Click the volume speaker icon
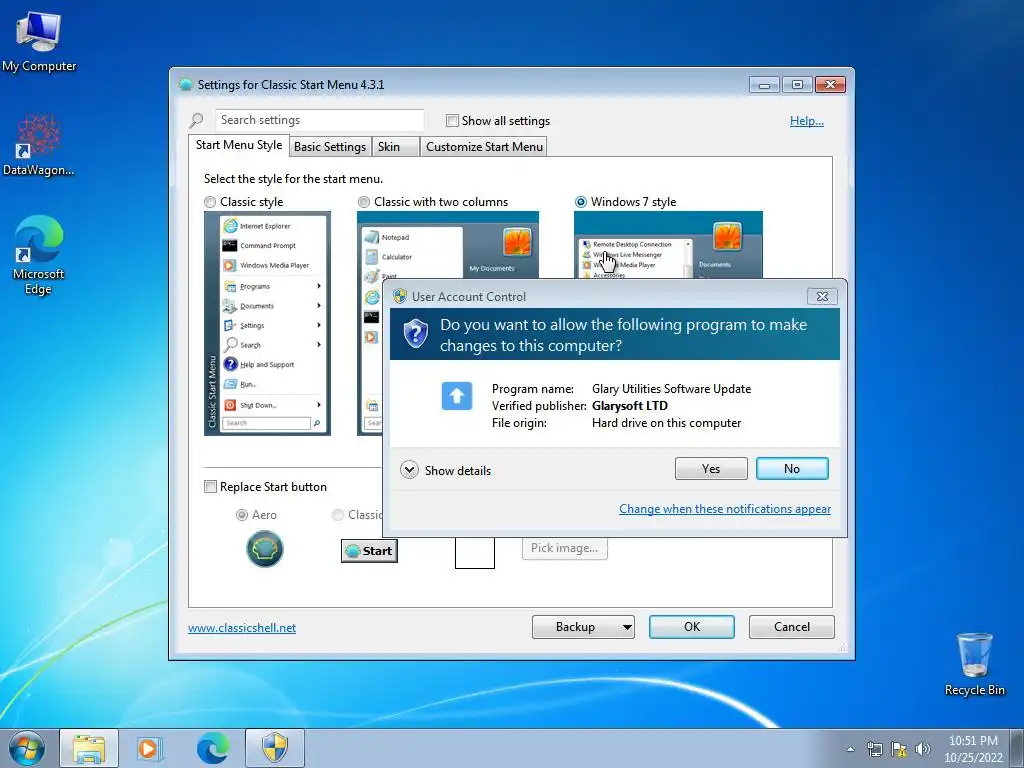This screenshot has height=768, width=1024. point(922,749)
